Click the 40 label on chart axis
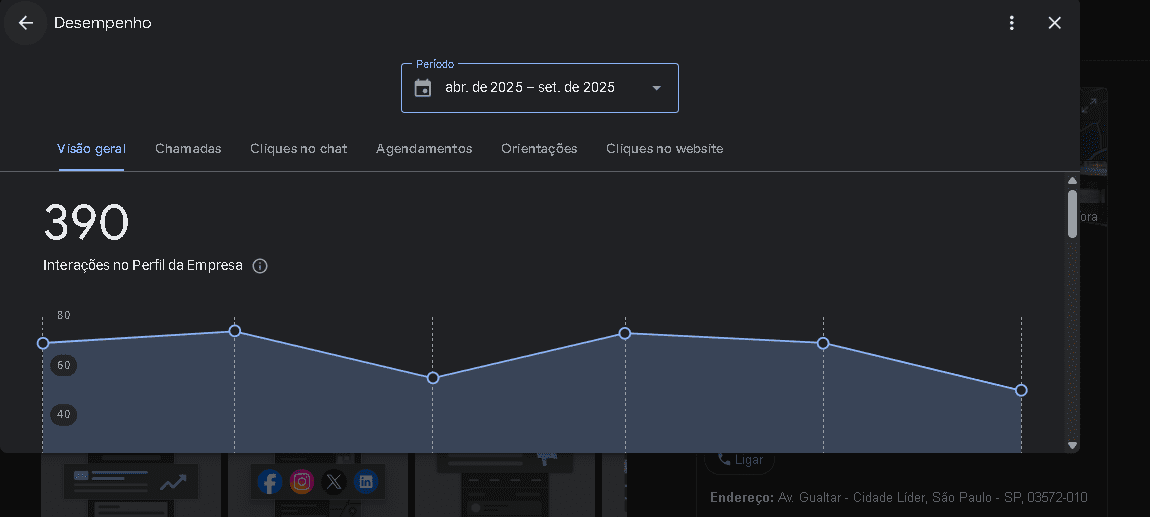1150x517 pixels. (x=64, y=414)
